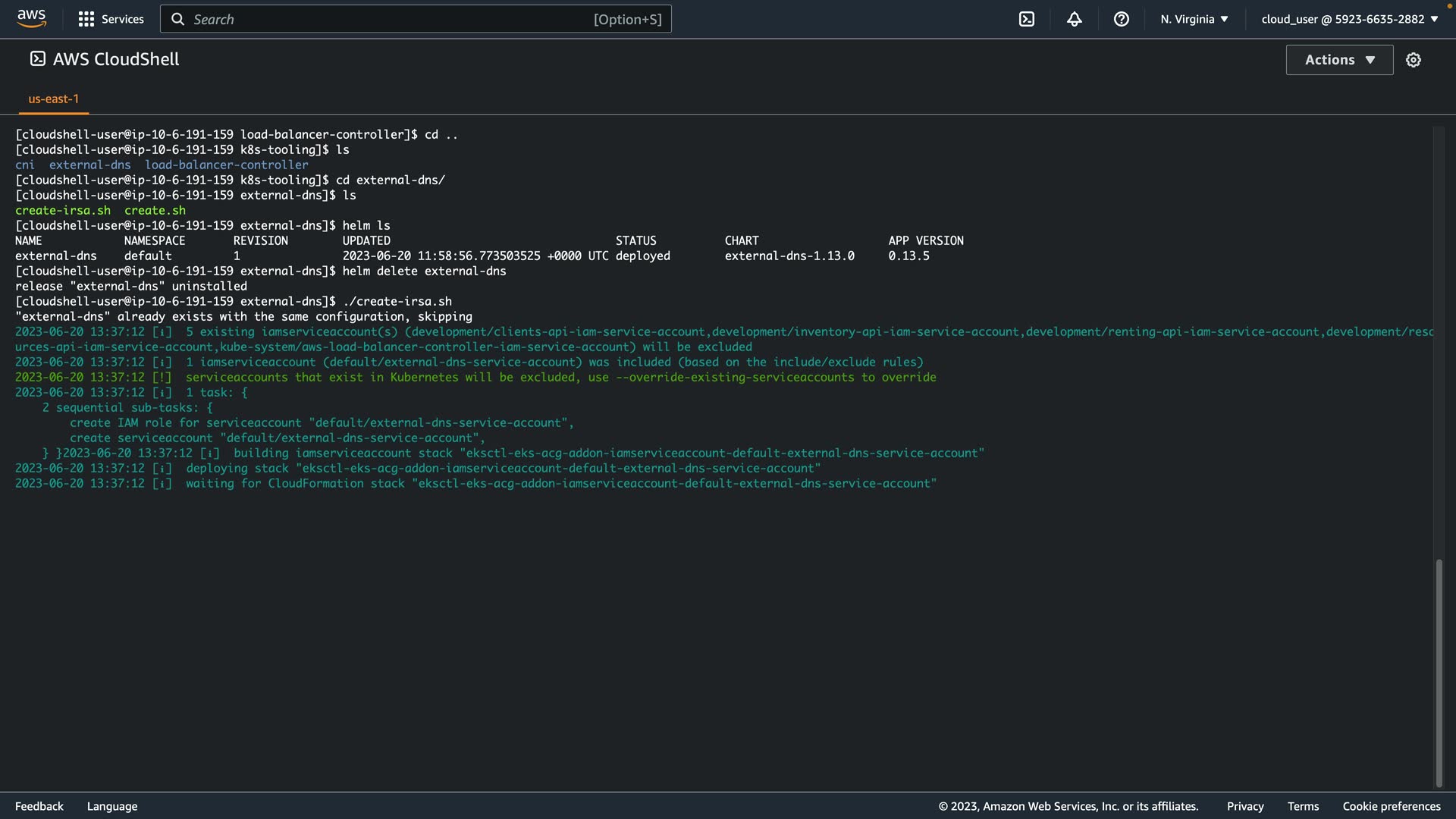Open the Privacy link
Screen dimensions: 1456x819
(1244, 806)
